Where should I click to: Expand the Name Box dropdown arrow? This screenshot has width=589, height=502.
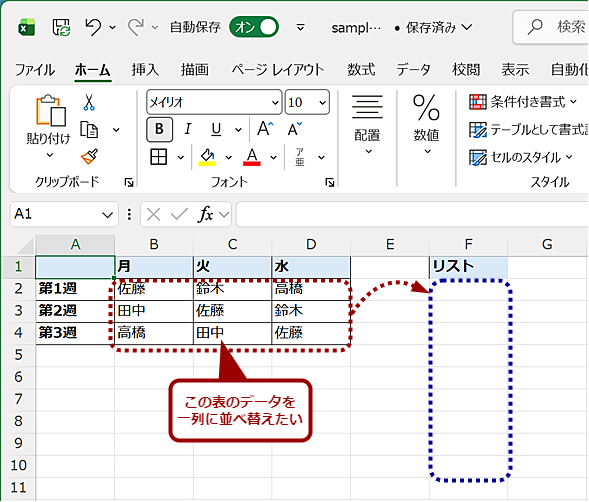point(107,215)
